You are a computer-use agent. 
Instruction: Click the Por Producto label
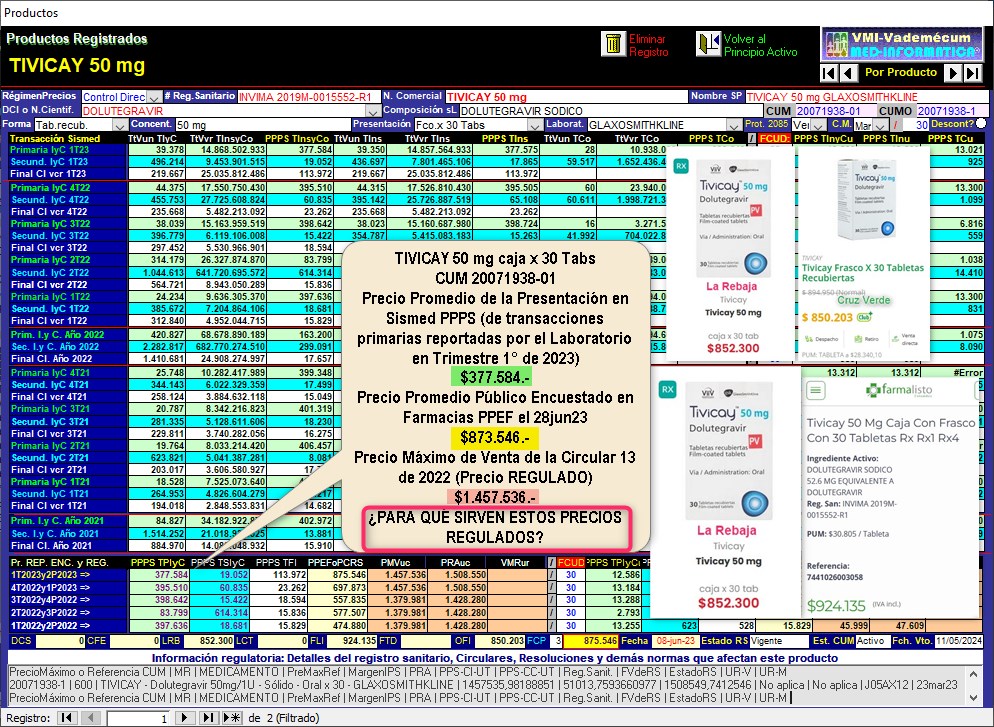coord(901,72)
